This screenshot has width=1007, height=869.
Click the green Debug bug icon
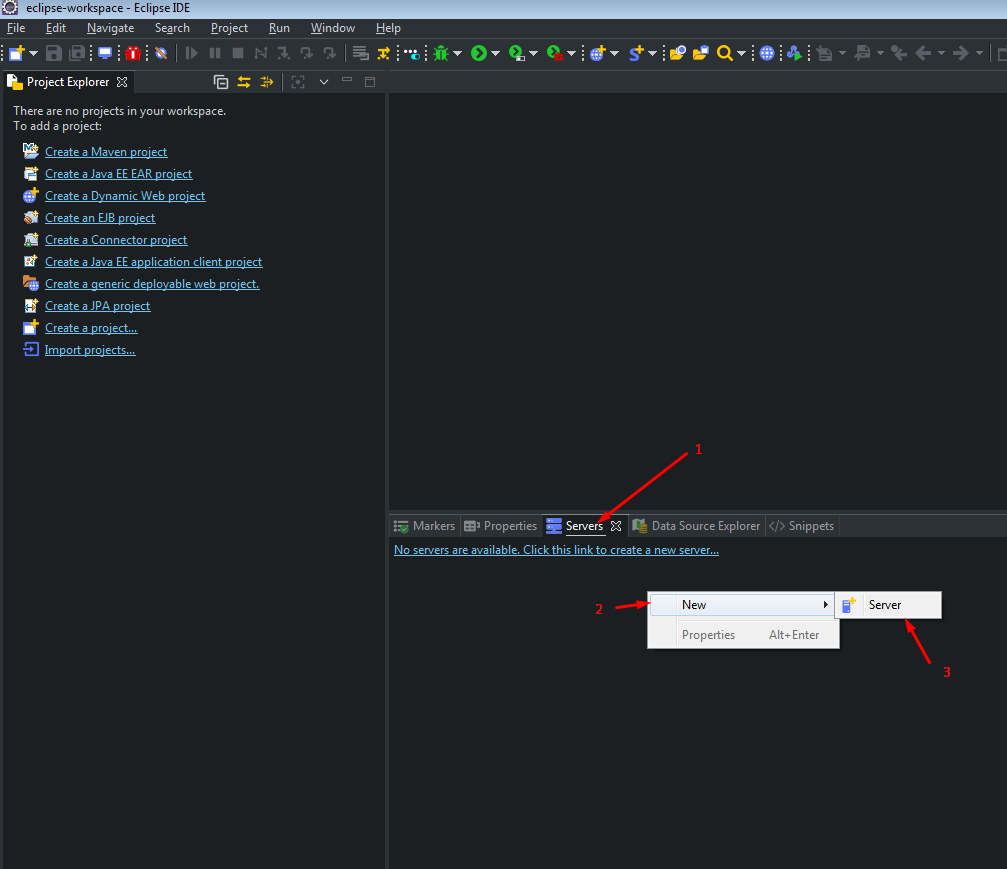coord(441,53)
